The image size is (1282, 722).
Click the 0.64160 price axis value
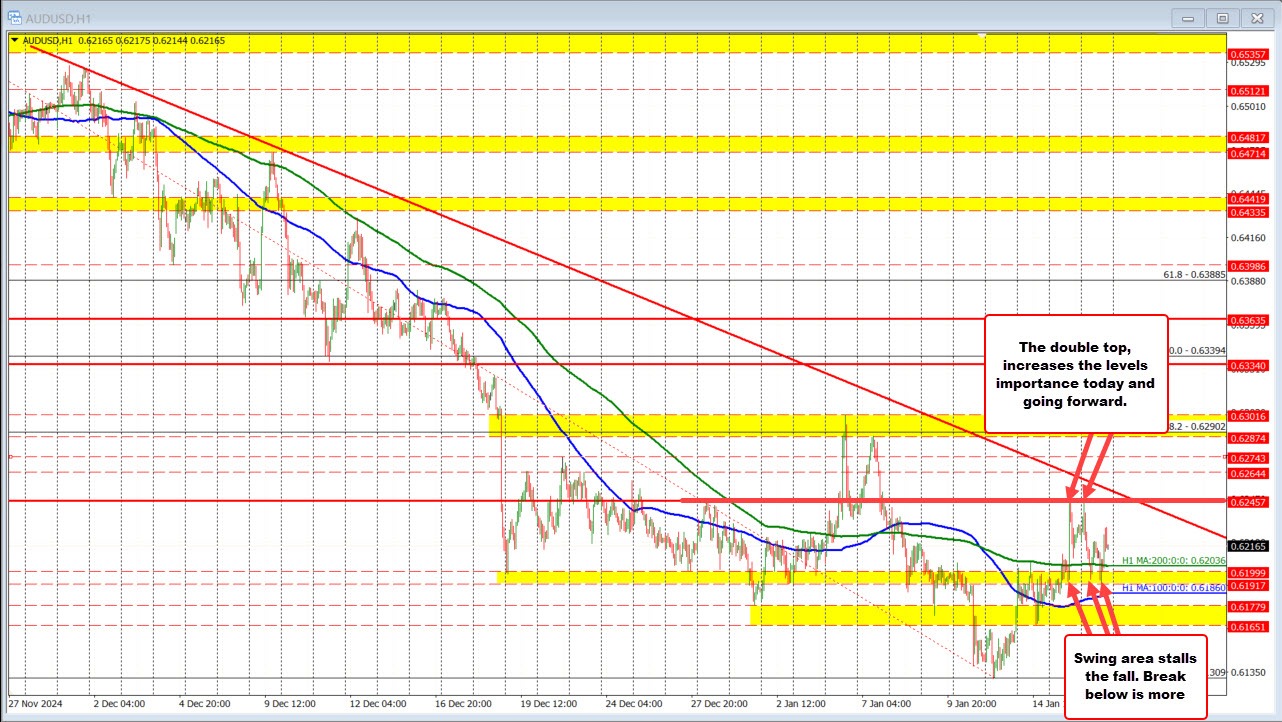point(1250,238)
